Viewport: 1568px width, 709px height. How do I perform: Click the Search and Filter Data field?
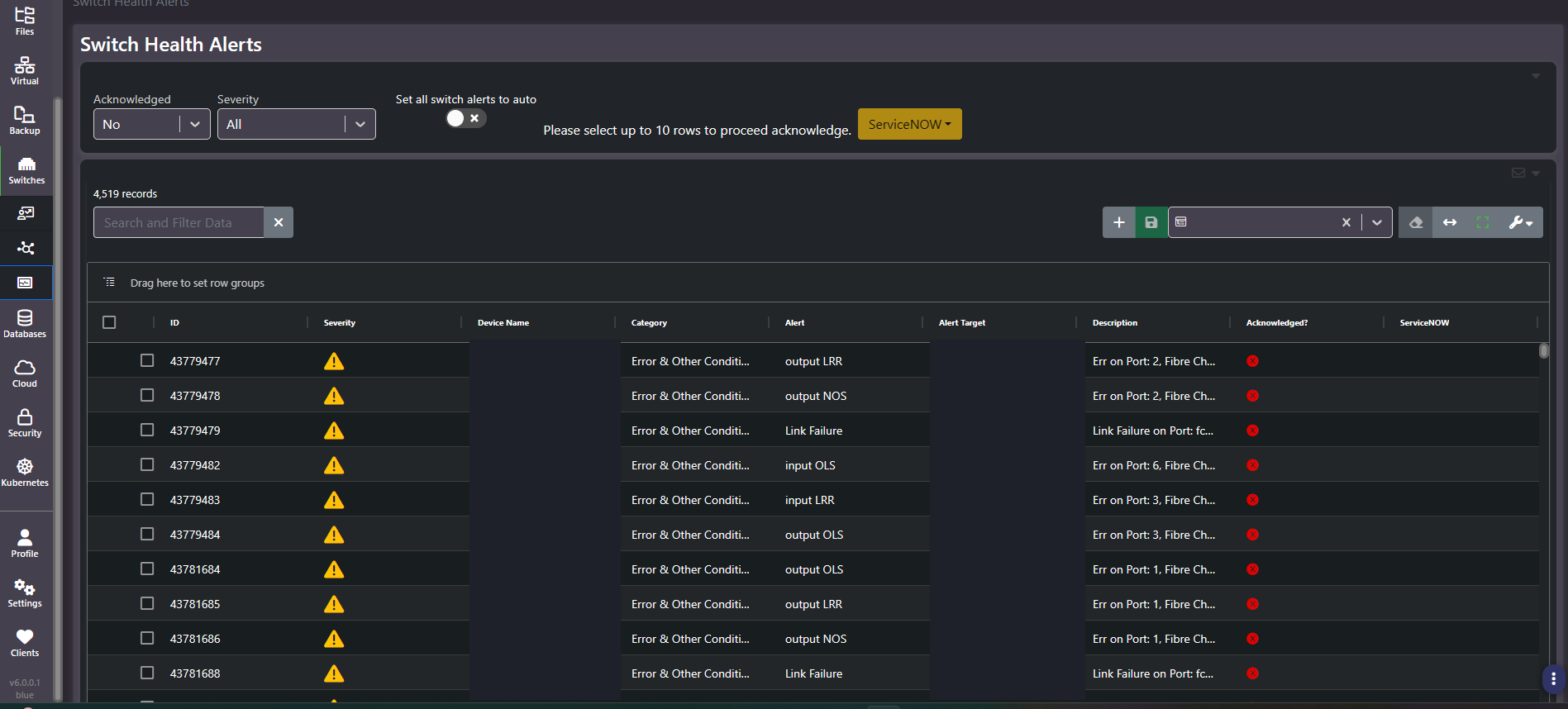[179, 222]
